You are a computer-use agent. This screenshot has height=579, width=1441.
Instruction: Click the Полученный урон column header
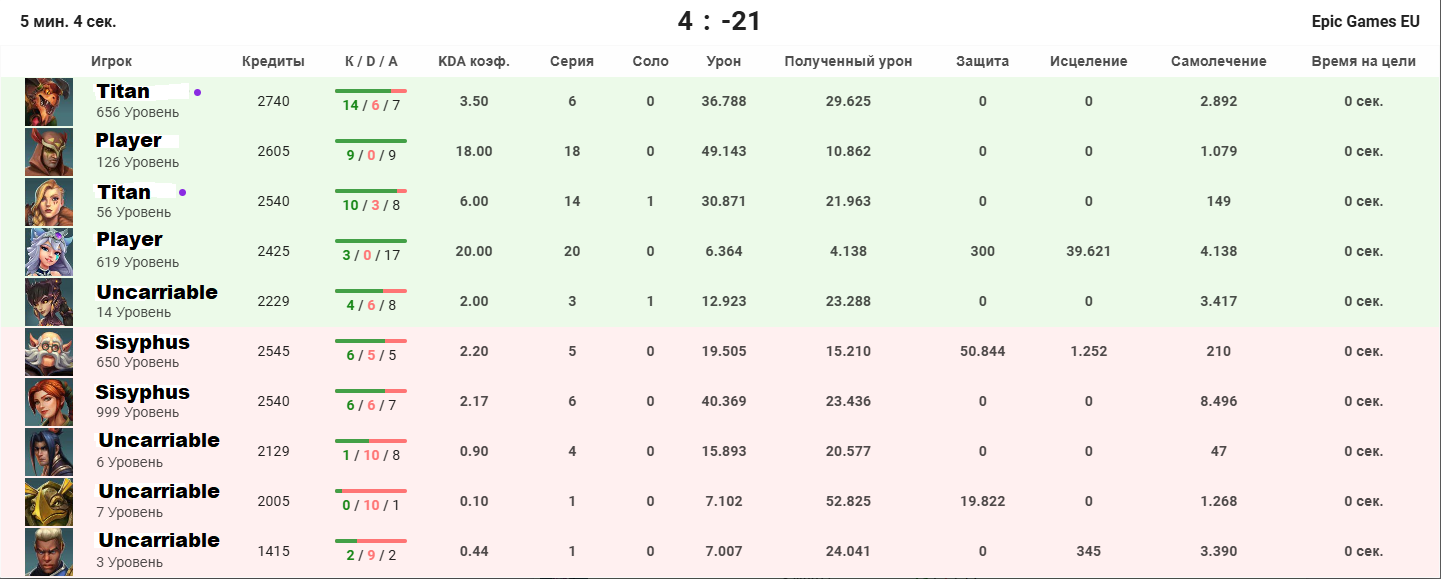(x=848, y=61)
